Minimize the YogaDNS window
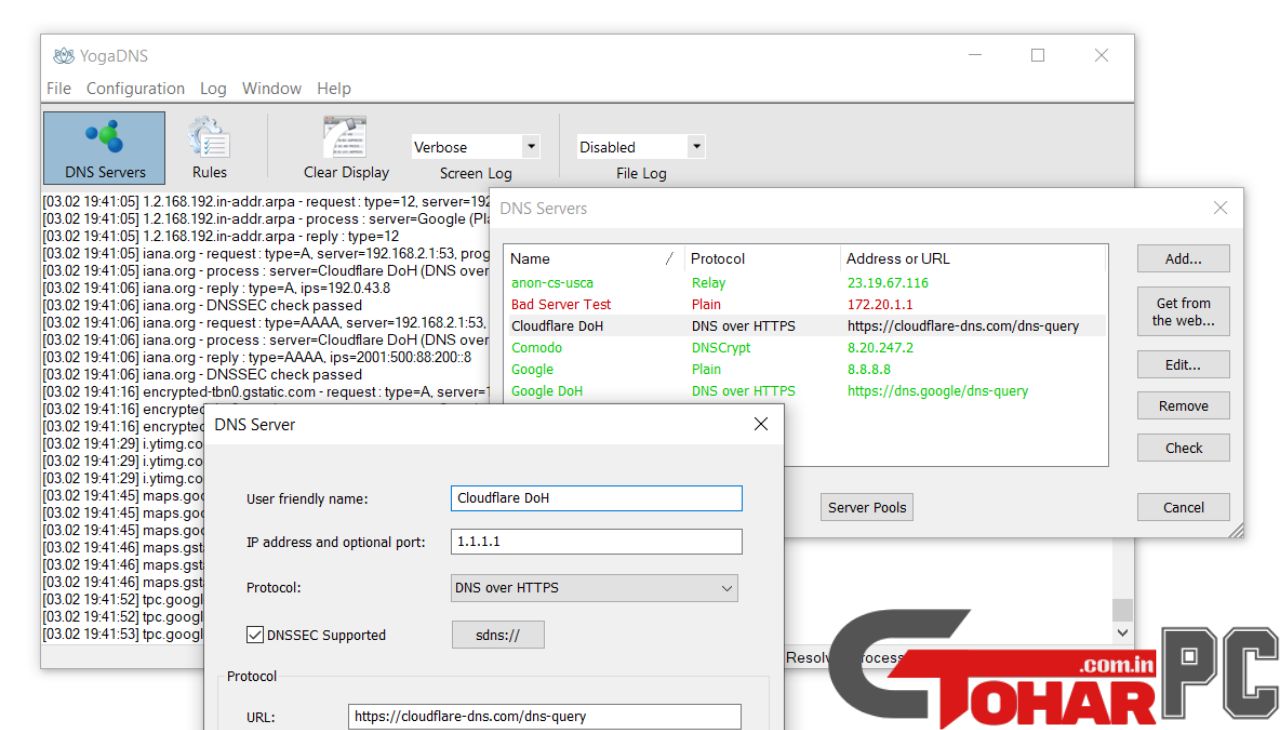 (x=974, y=56)
